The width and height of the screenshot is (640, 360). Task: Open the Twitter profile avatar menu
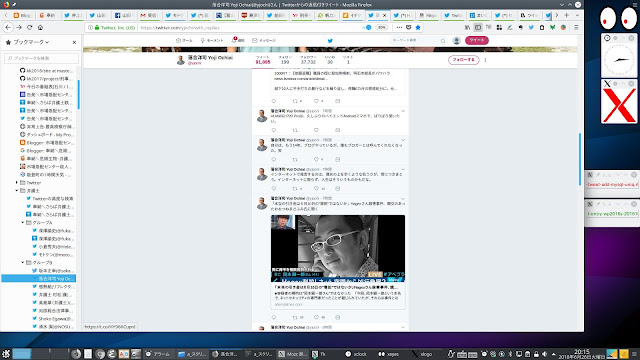456,40
